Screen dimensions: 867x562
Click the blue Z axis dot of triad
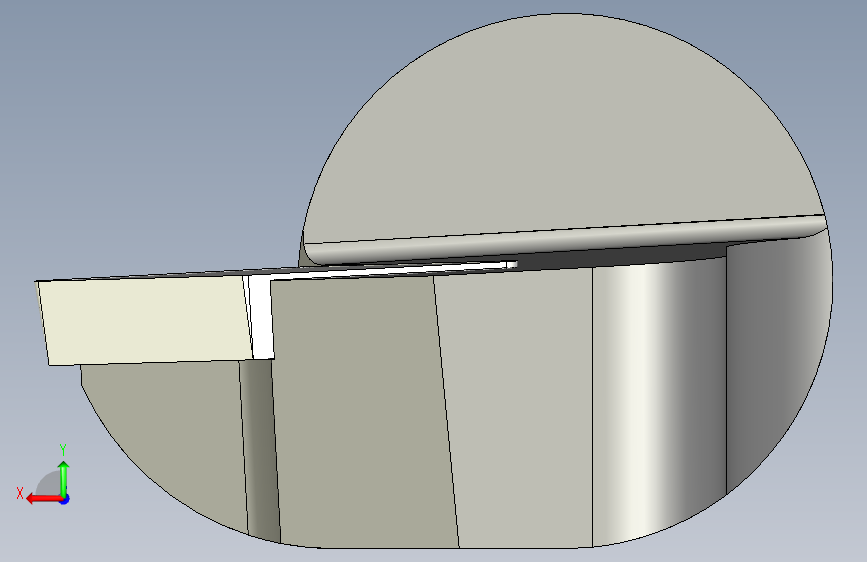pos(65,499)
